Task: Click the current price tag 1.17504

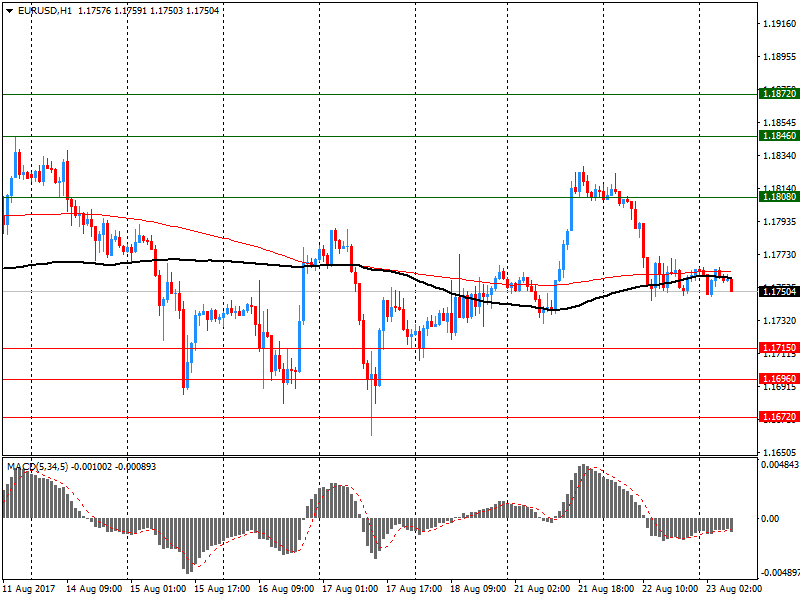Action: [x=779, y=291]
